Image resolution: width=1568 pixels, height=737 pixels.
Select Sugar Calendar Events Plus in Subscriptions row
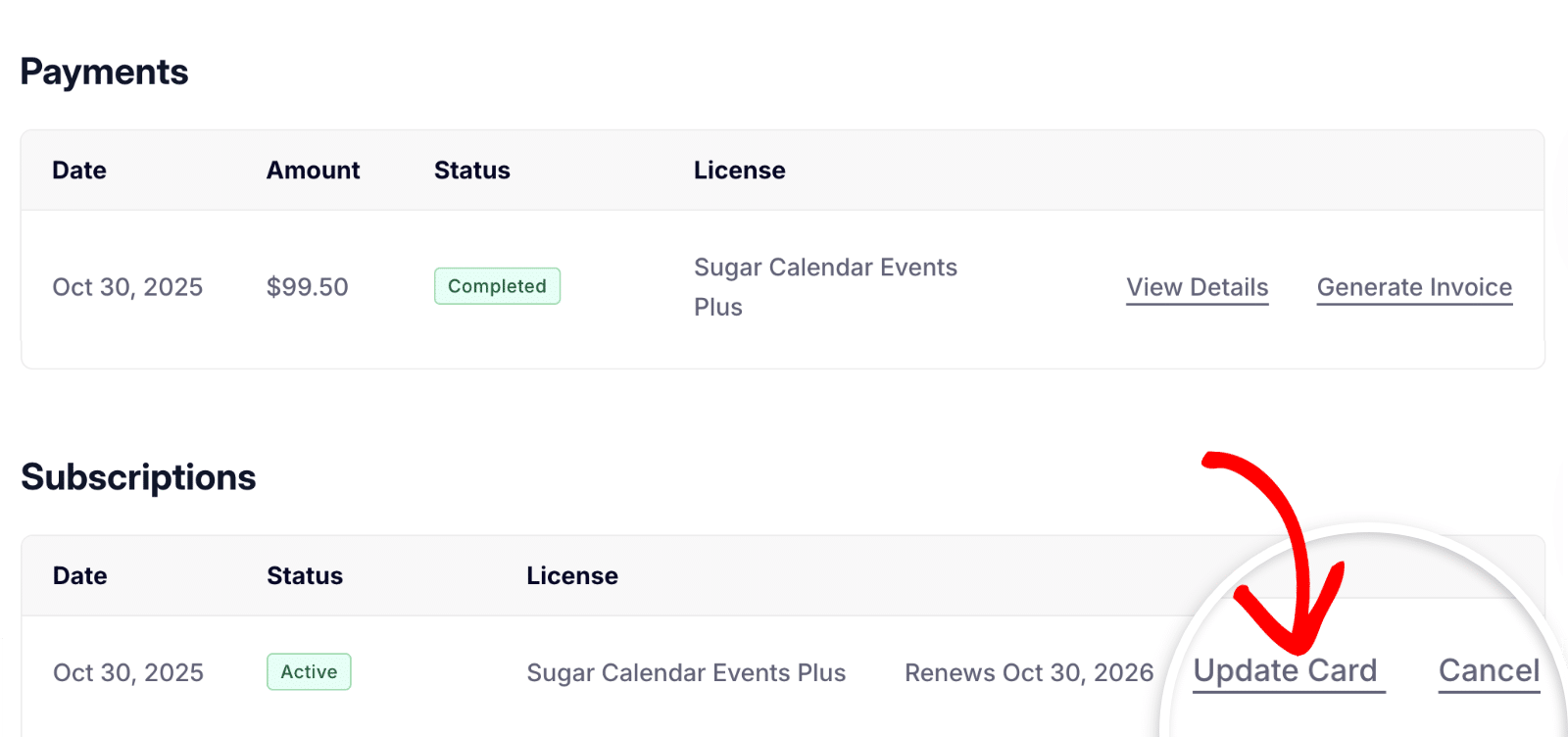click(686, 672)
